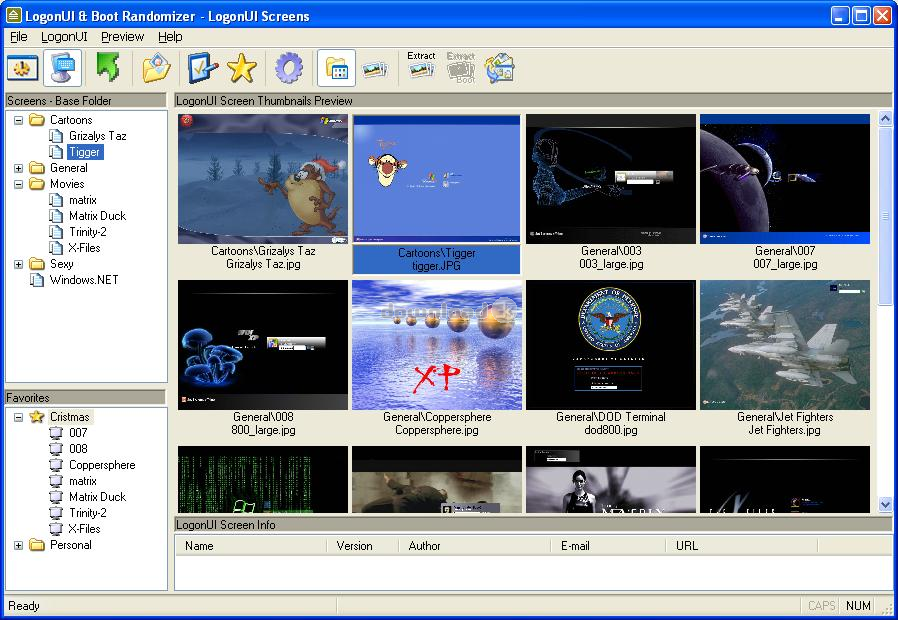898x620 pixels.
Task: Select the Coppersphere thumbnail
Action: [437, 345]
